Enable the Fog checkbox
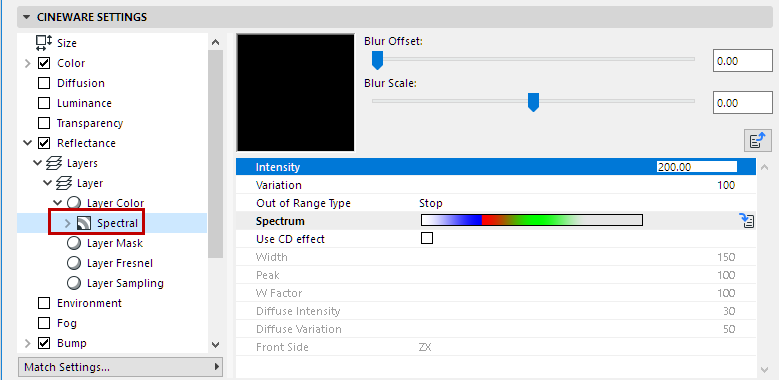 [x=44, y=323]
